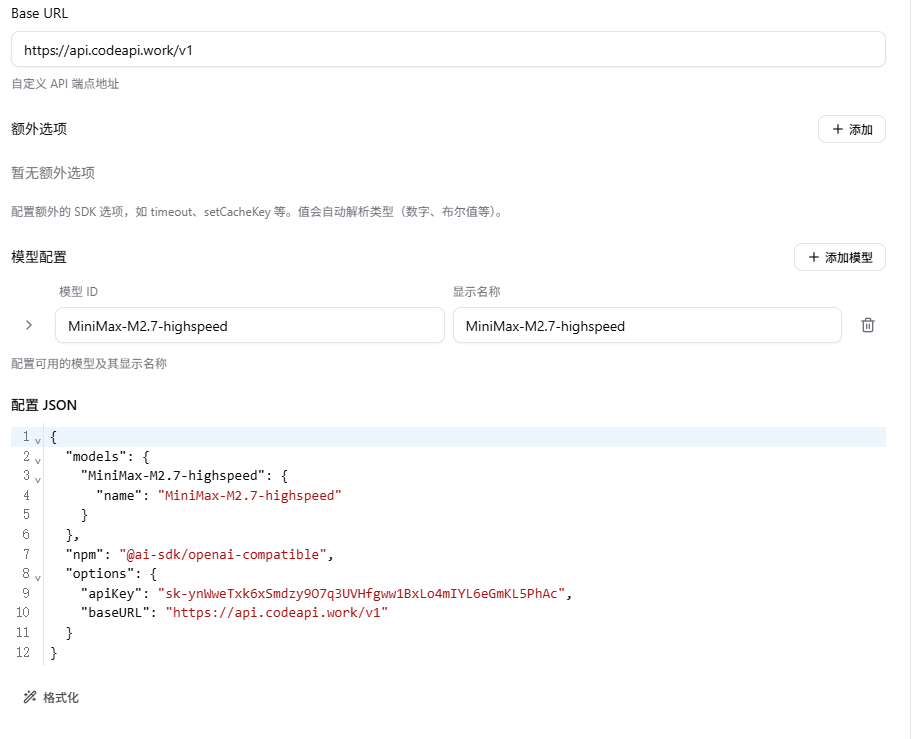The image size is (918, 739).
Task: Click the 格式化 button to format JSON
Action: pos(52,697)
